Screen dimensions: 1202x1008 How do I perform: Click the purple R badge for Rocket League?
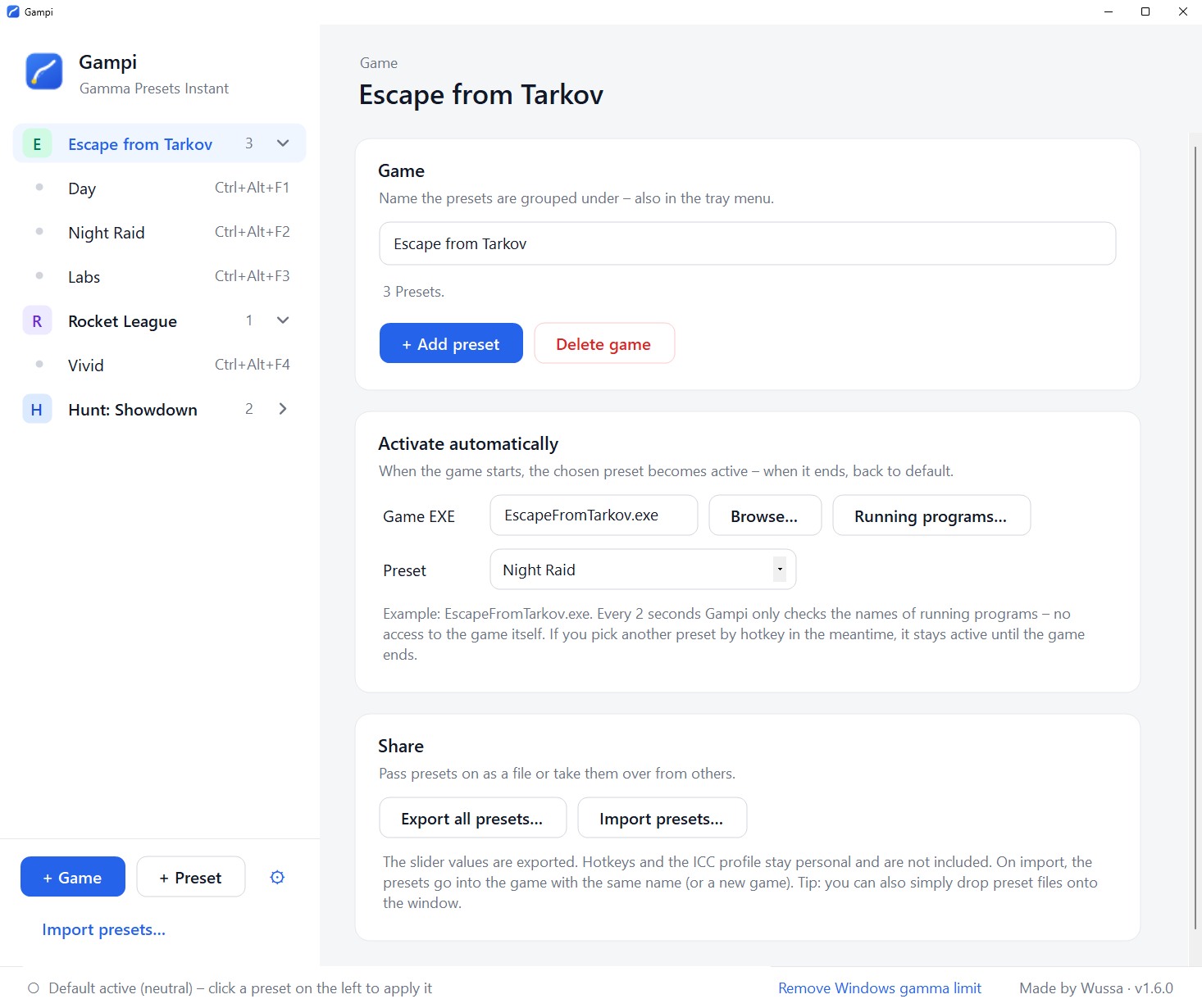pyautogui.click(x=37, y=321)
